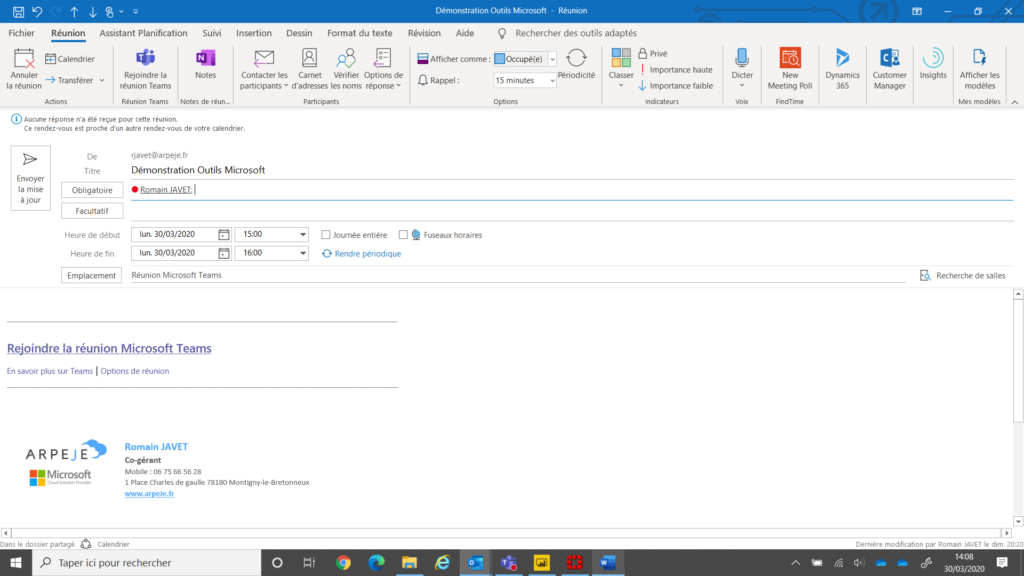Viewport: 1024px width, 576px height.
Task: Create a New Meeting Poll
Action: (790, 70)
